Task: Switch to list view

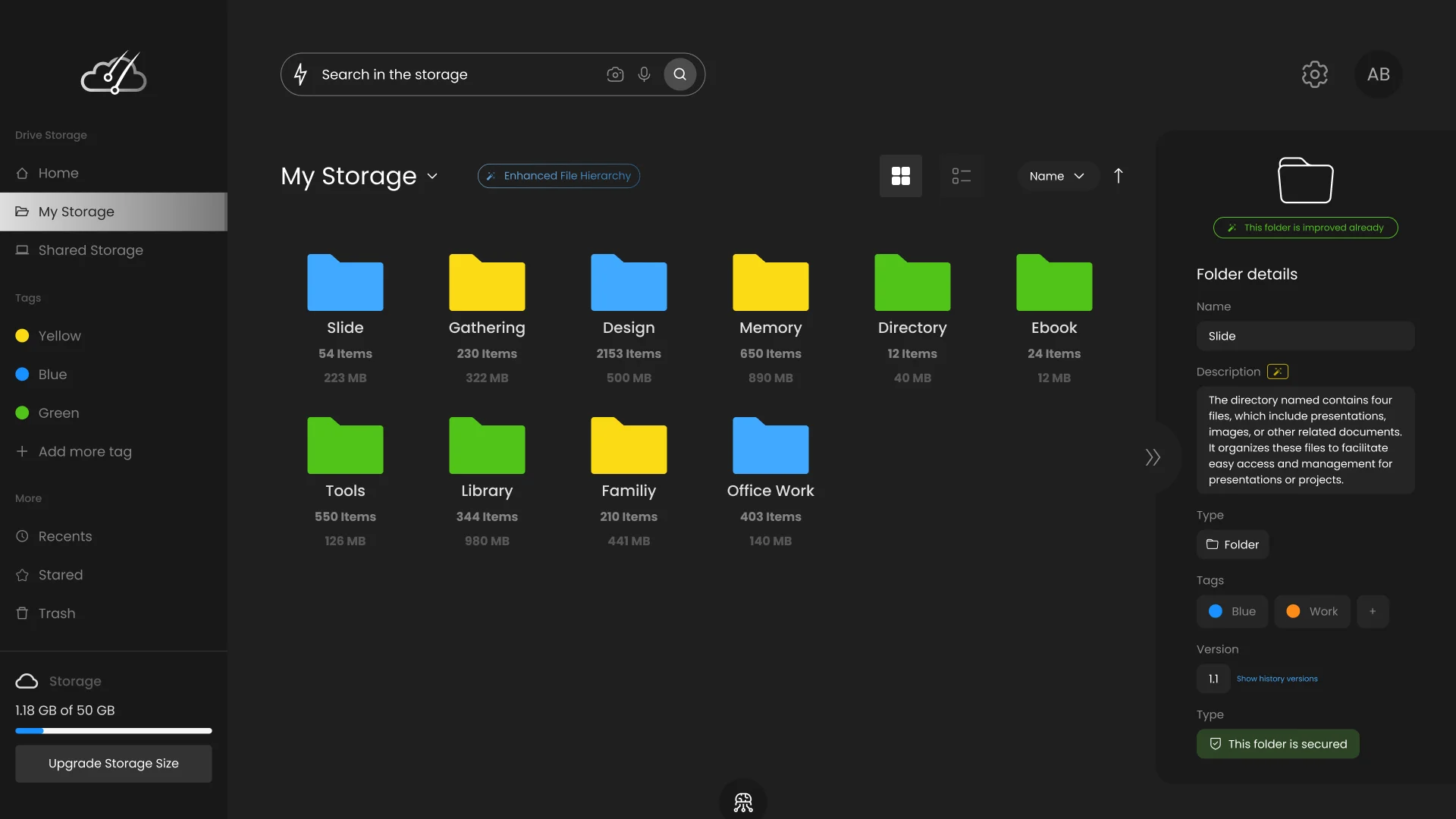Action: tap(962, 176)
